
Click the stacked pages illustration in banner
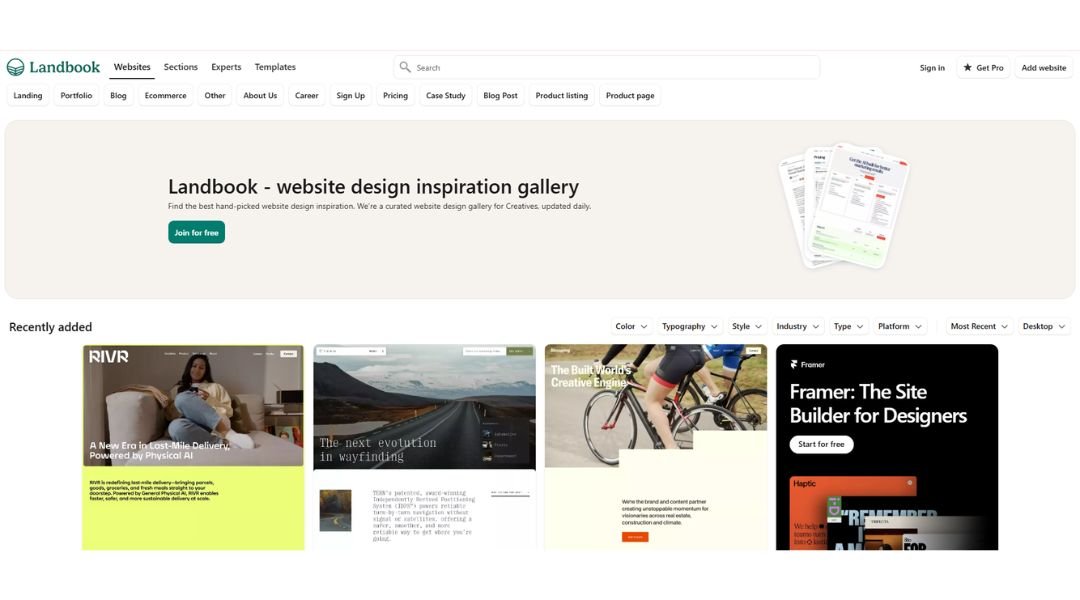point(845,206)
